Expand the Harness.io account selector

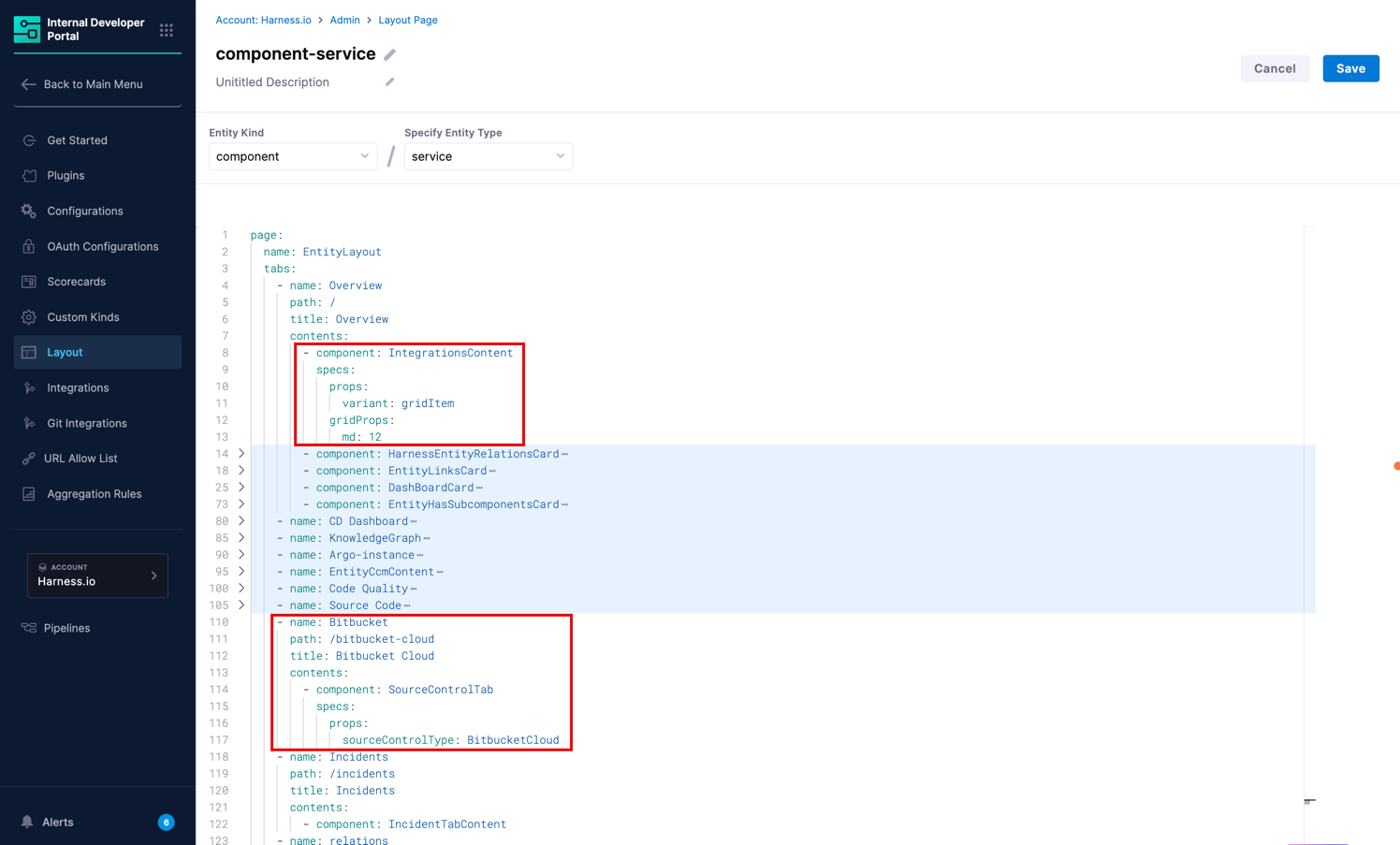(x=97, y=575)
